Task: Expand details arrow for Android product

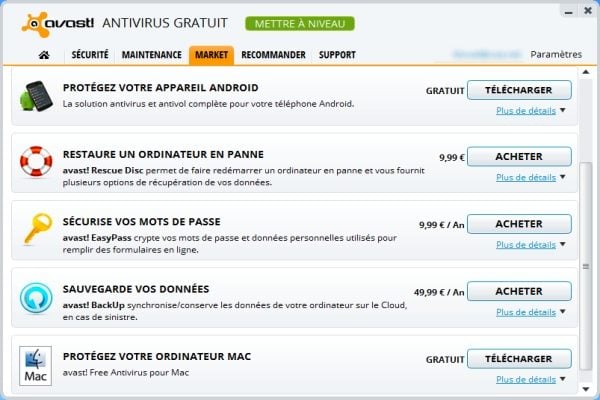Action: click(x=563, y=111)
